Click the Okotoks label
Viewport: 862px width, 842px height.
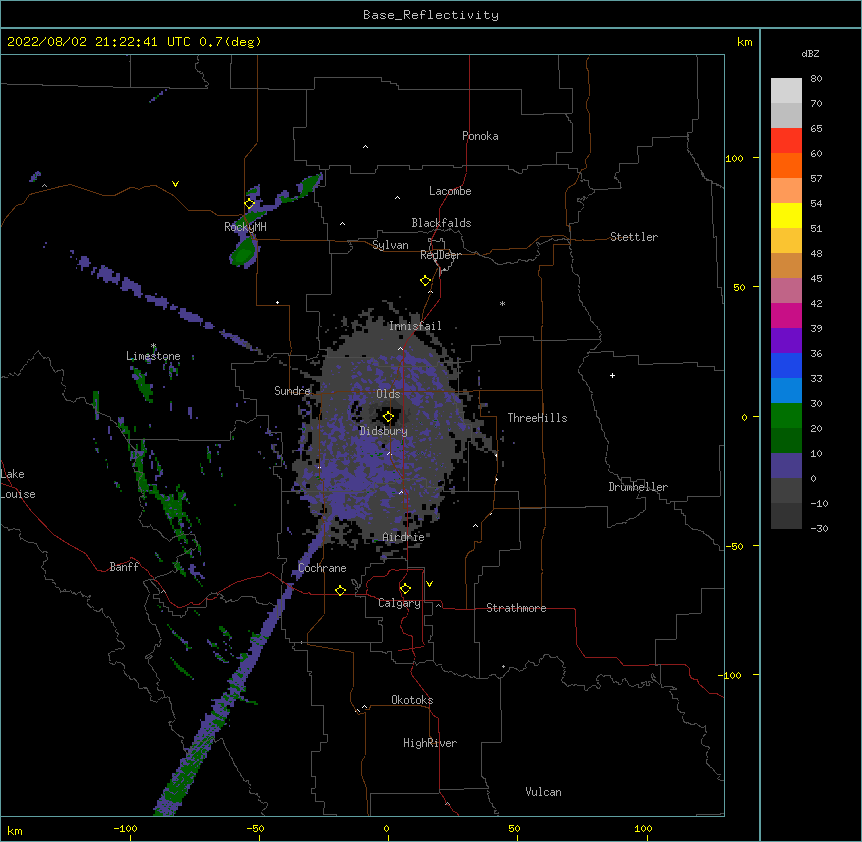(x=412, y=700)
